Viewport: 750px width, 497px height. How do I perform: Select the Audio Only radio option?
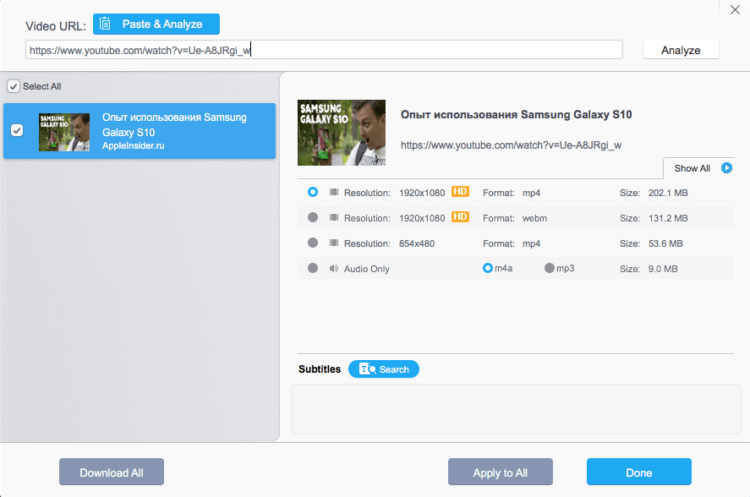point(313,268)
